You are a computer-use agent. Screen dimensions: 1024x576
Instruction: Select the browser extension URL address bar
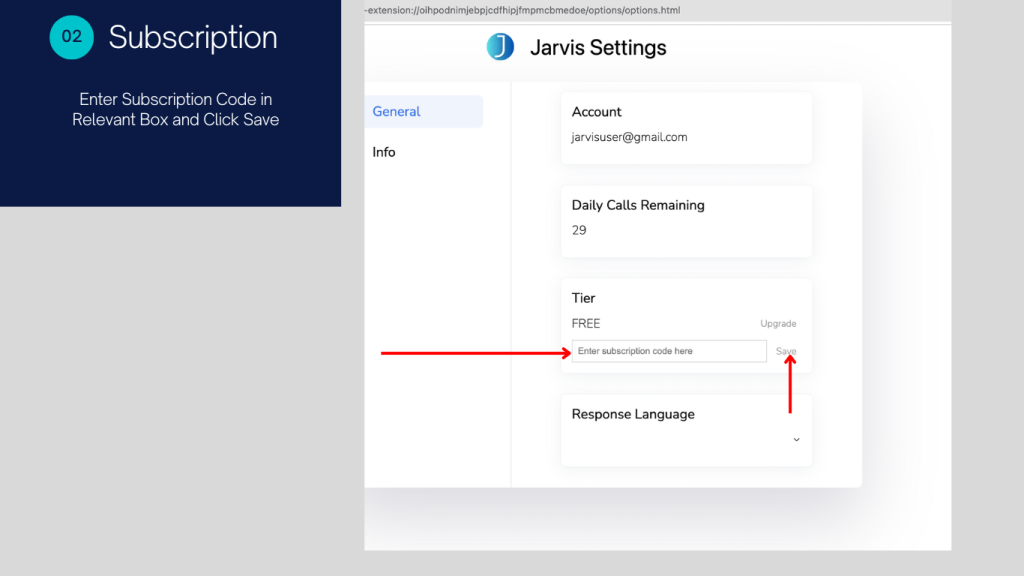coord(520,10)
